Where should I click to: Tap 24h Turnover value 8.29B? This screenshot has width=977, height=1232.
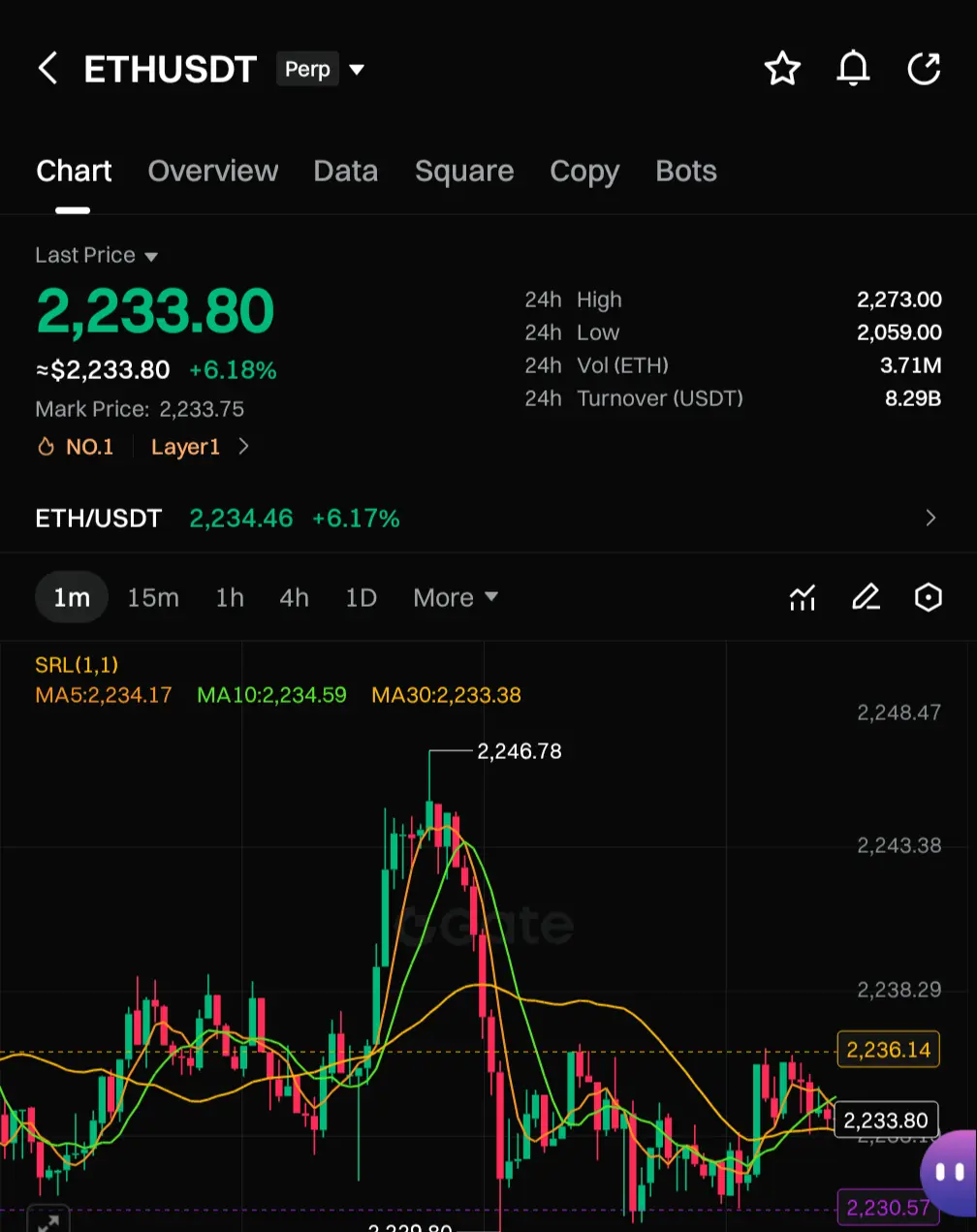coord(913,399)
